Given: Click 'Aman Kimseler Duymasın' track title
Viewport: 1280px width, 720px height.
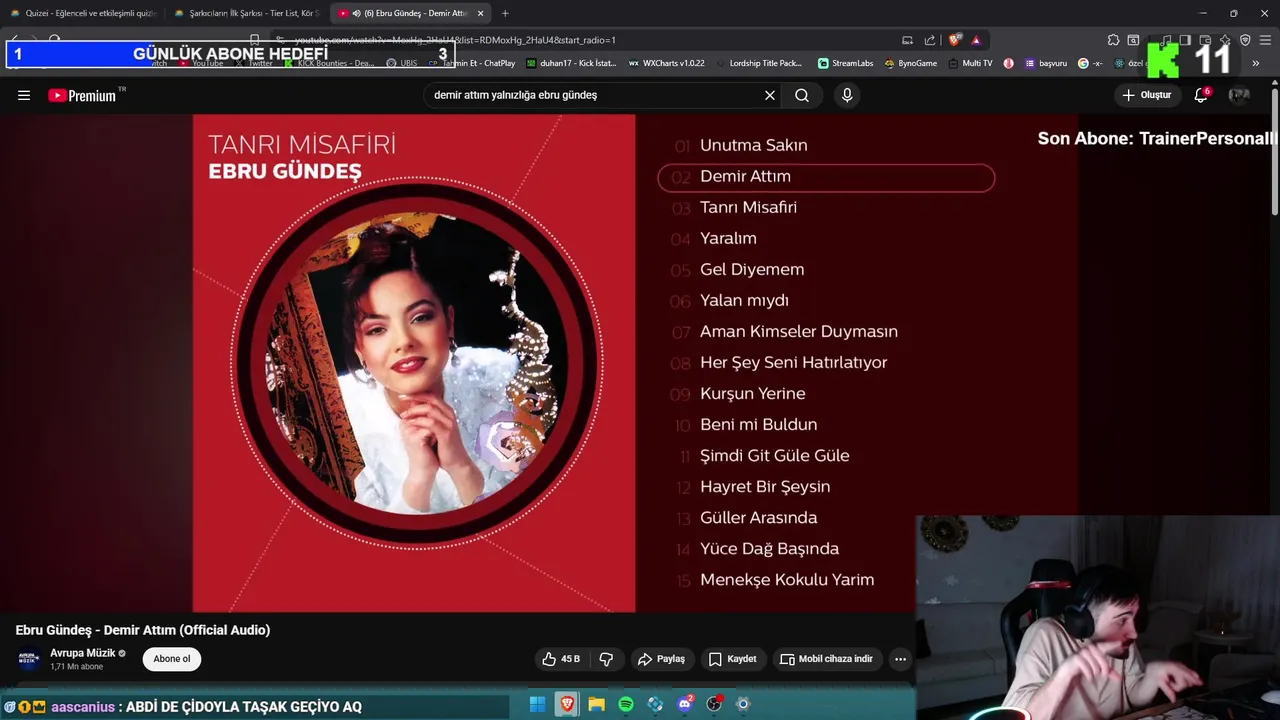Looking at the screenshot, I should [799, 331].
